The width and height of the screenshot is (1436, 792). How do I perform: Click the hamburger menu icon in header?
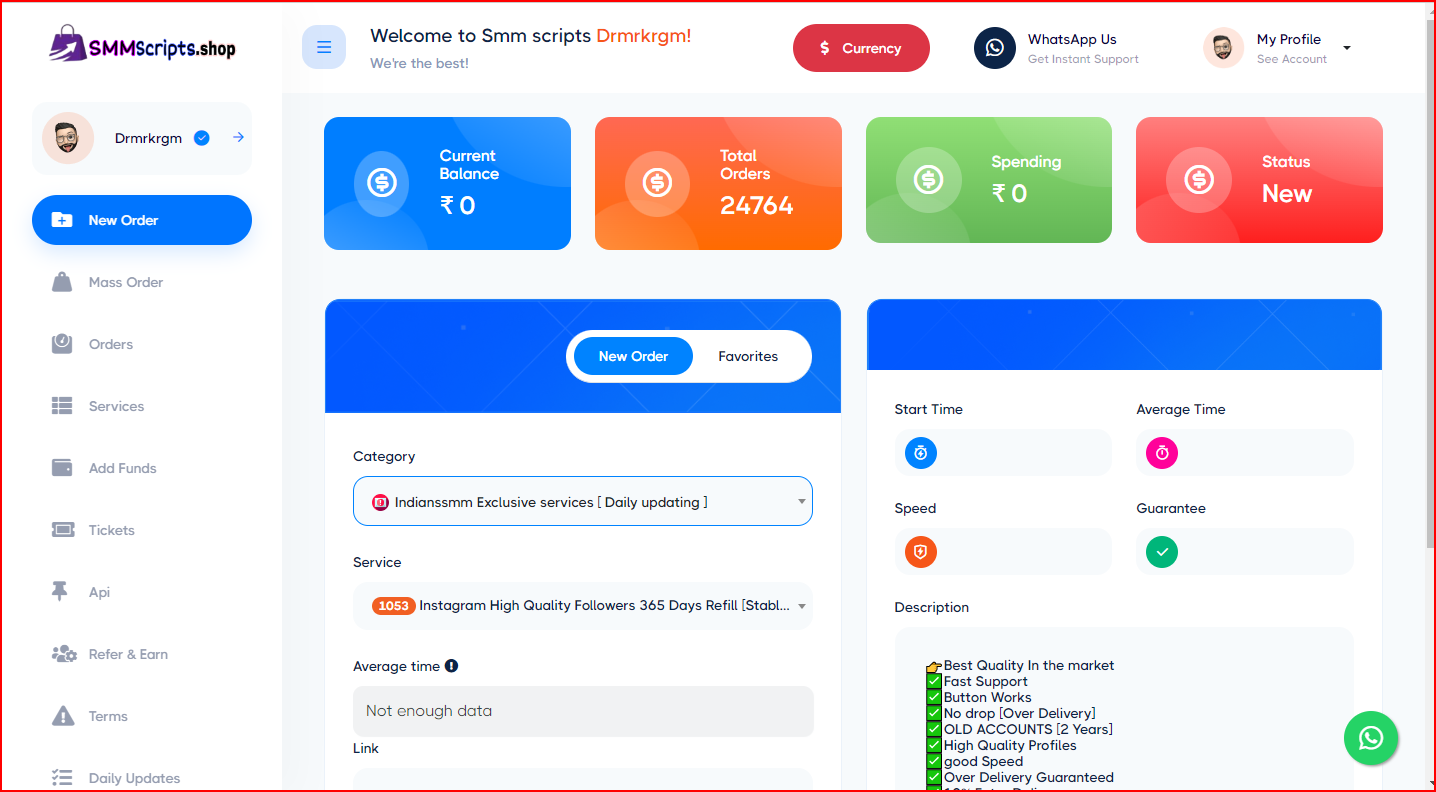click(323, 48)
